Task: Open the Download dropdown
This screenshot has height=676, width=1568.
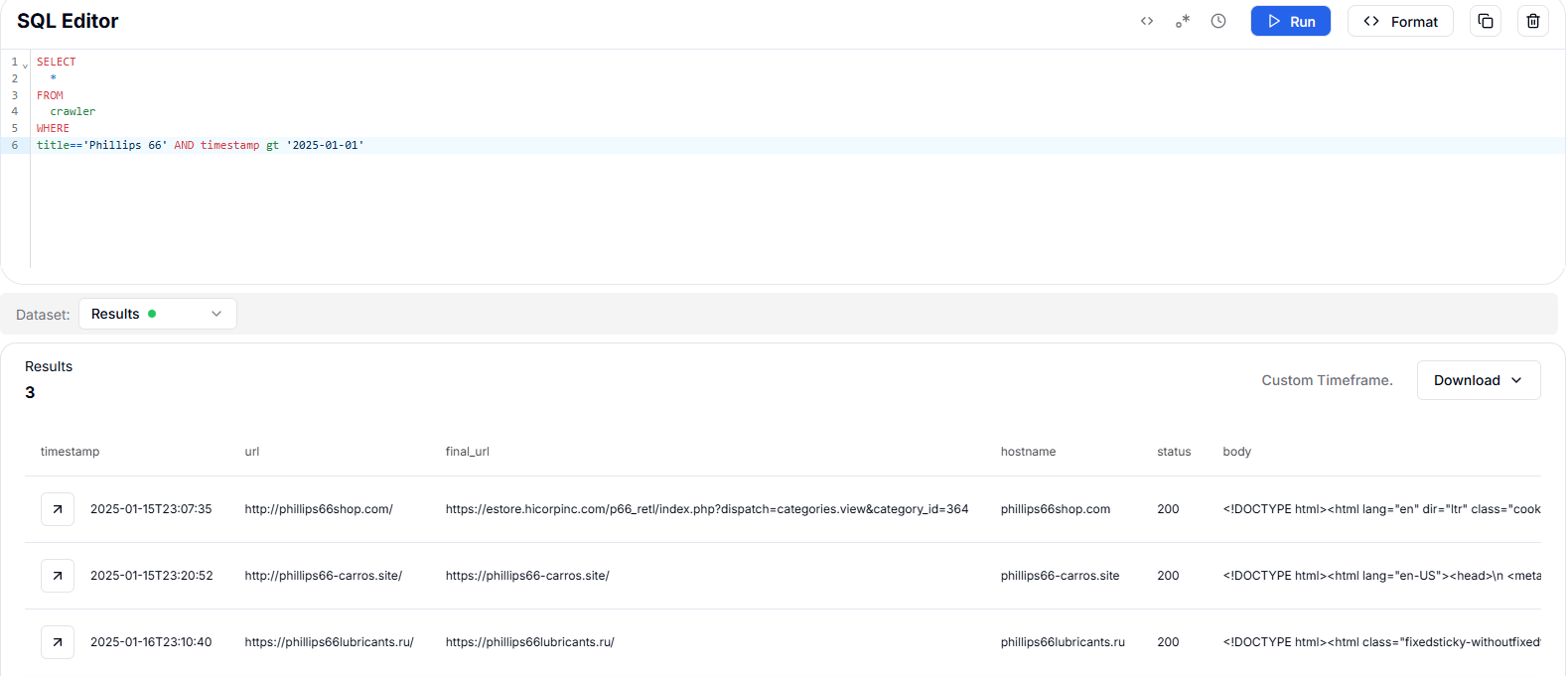Action: [1479, 380]
